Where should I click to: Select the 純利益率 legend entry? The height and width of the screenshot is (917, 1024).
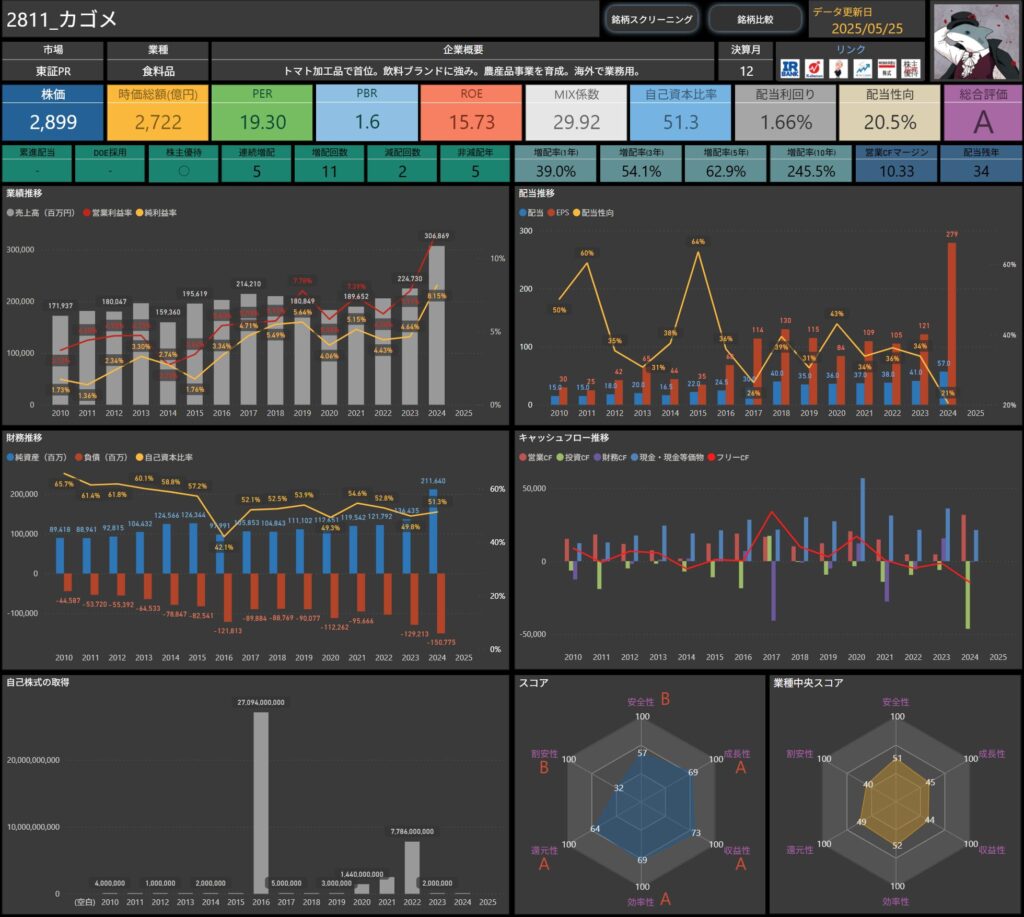pos(156,213)
